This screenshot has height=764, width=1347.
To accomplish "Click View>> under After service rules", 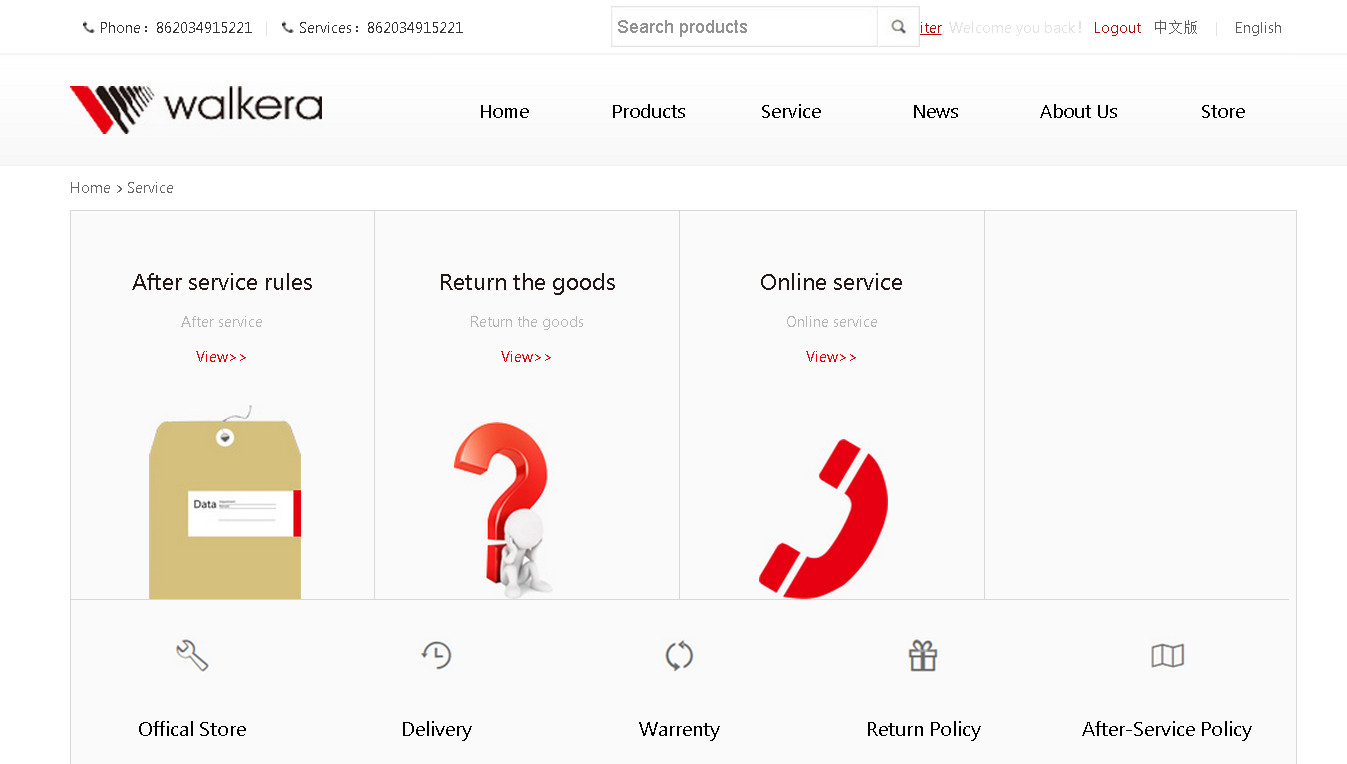I will coord(221,357).
